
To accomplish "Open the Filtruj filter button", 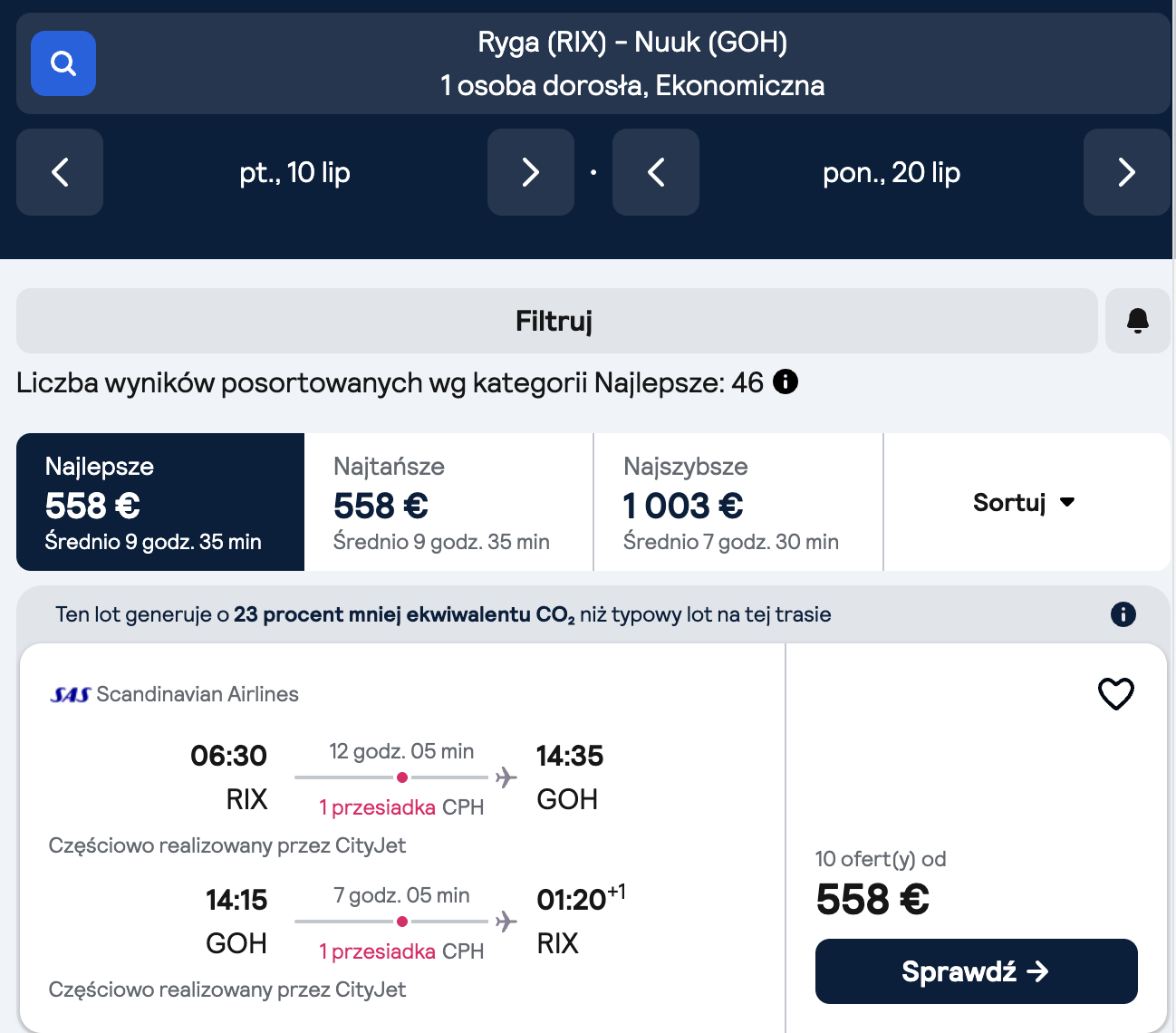I will [556, 321].
